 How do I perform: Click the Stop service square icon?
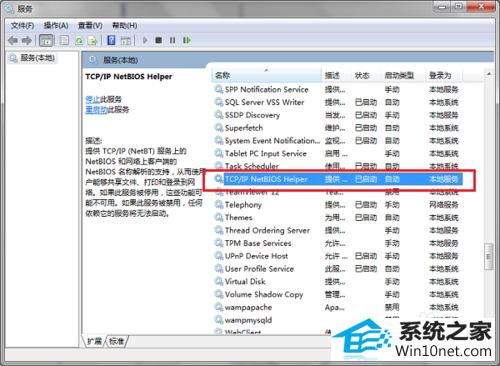coord(159,40)
